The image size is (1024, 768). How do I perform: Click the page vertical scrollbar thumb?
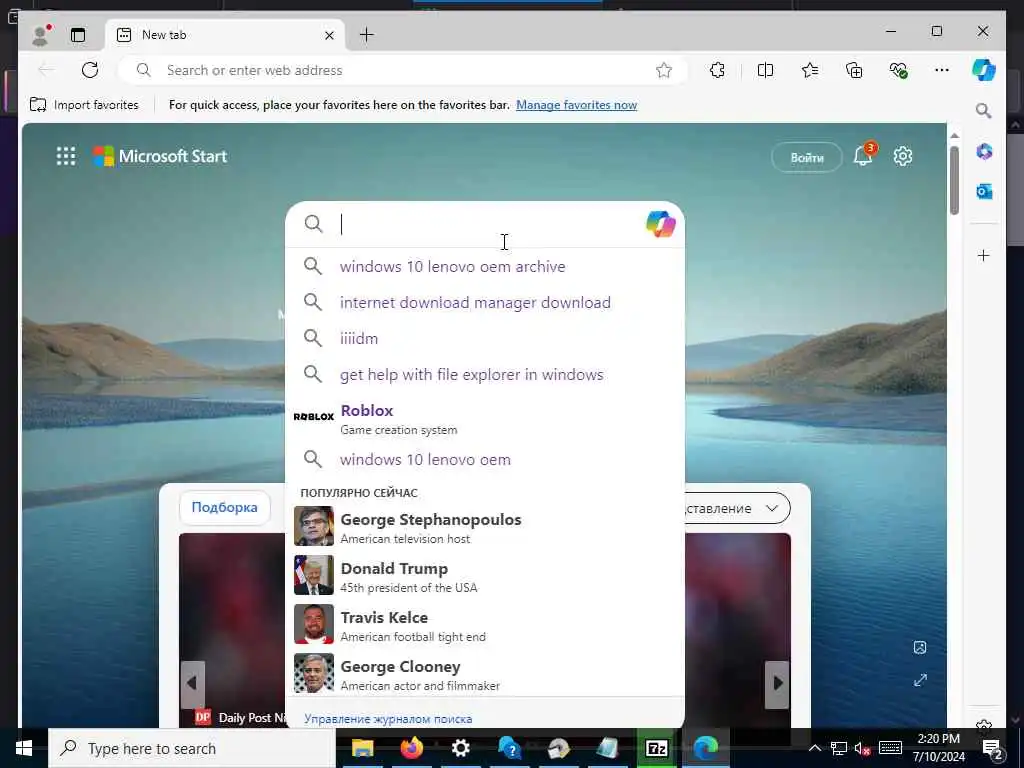pos(954,180)
